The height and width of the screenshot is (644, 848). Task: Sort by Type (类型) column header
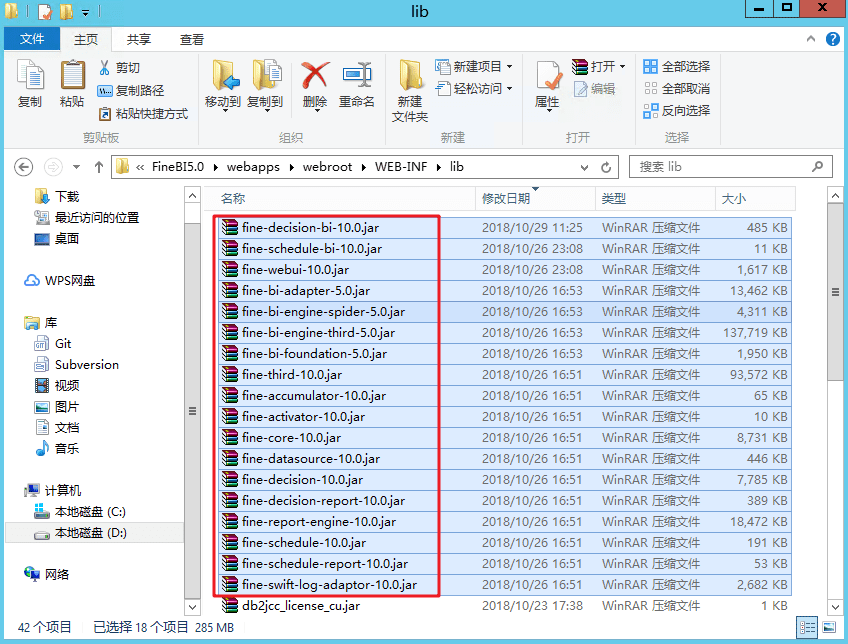tap(655, 198)
